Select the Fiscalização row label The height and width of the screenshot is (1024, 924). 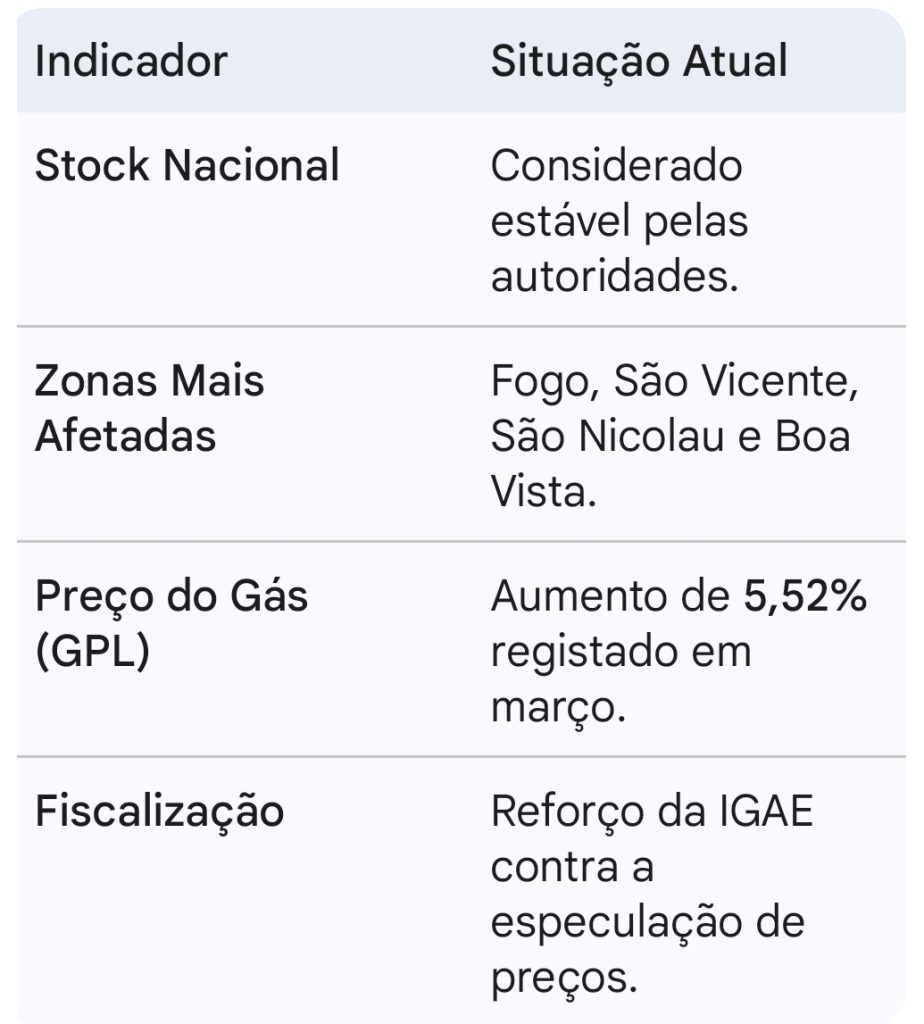pos(159,814)
